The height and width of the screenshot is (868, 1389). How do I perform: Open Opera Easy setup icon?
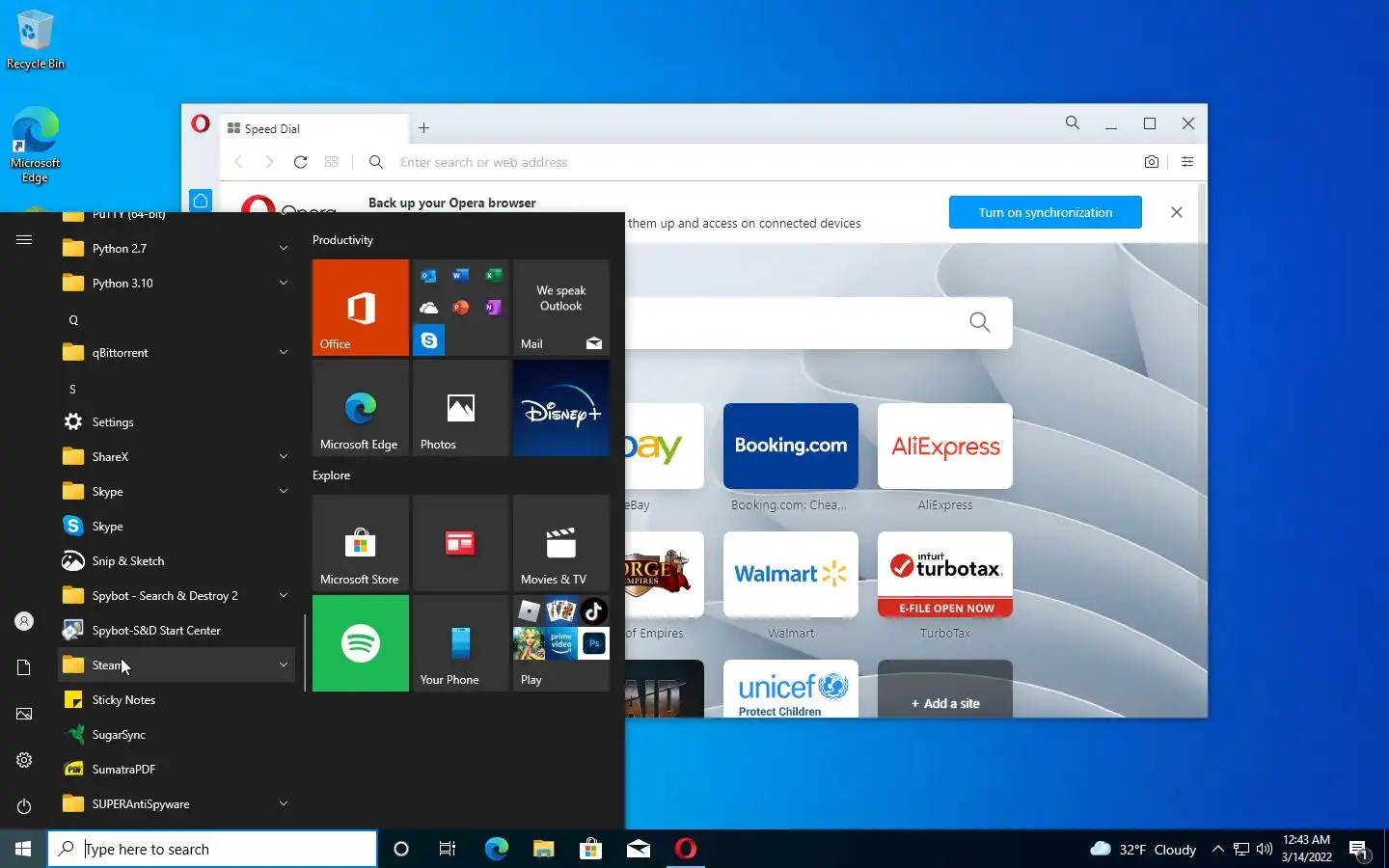pyautogui.click(x=1187, y=162)
